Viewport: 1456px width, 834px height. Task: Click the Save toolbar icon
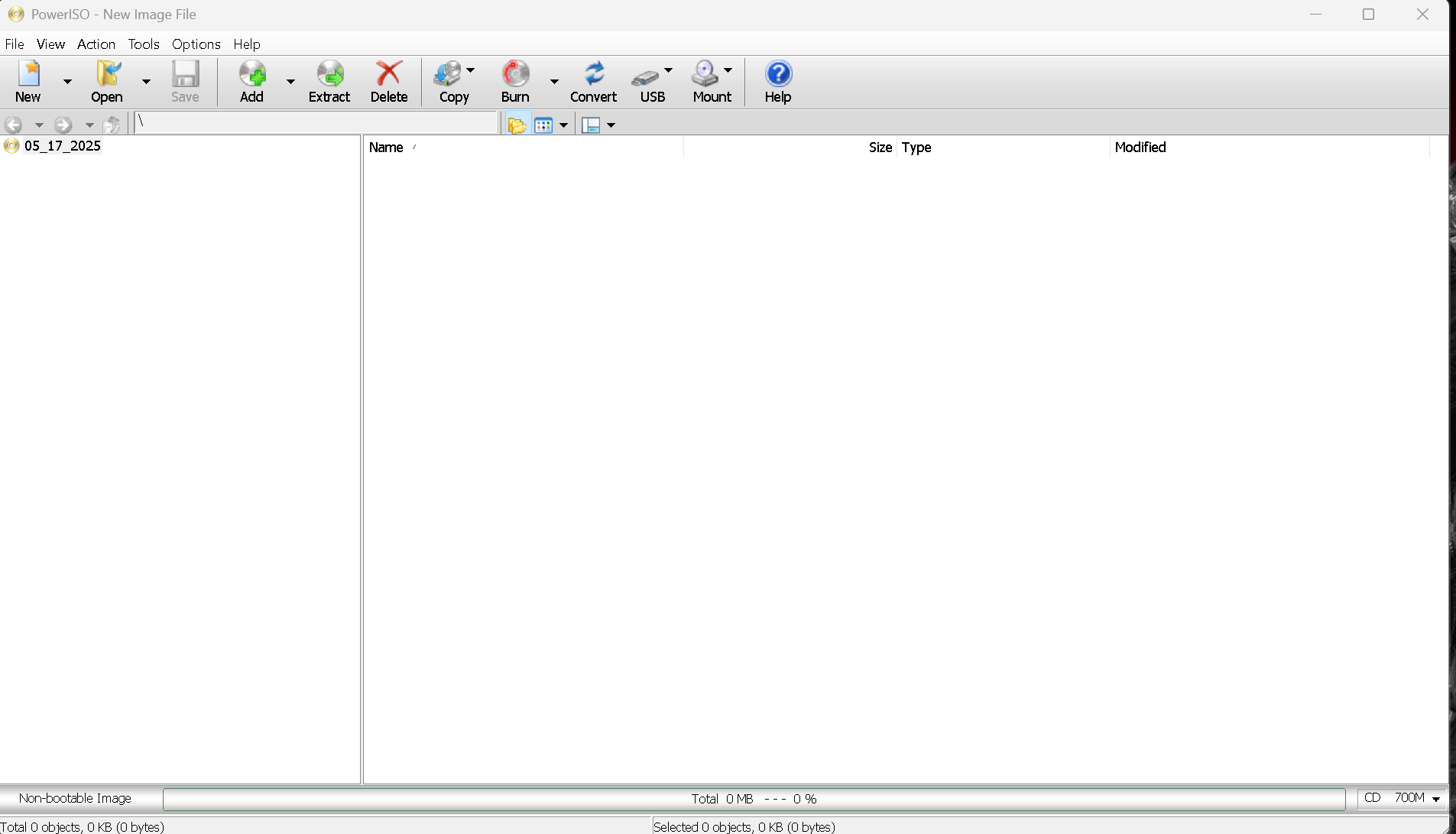[185, 81]
